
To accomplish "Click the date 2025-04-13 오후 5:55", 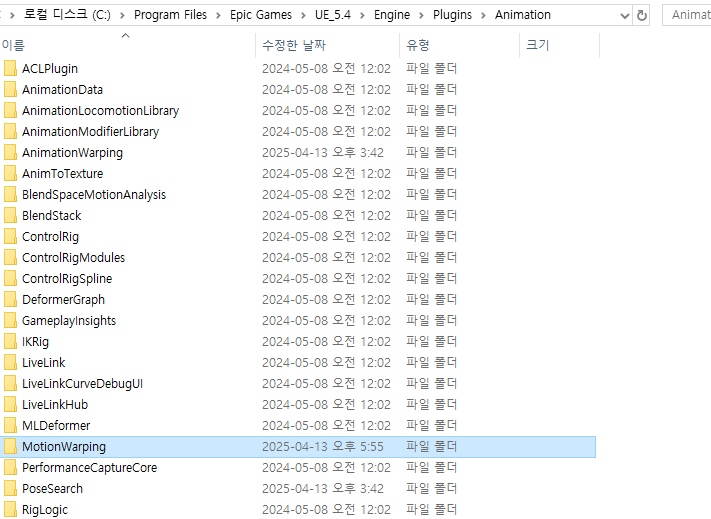I will click(323, 446).
